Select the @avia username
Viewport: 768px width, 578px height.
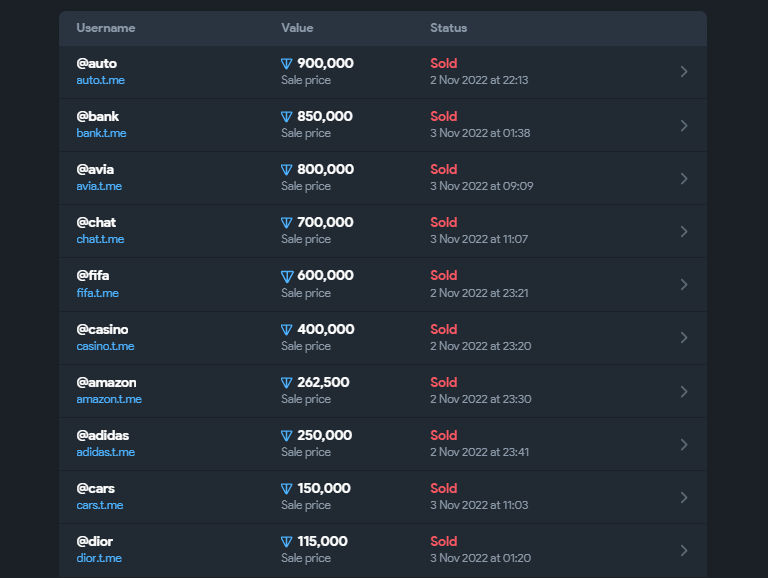click(x=95, y=169)
